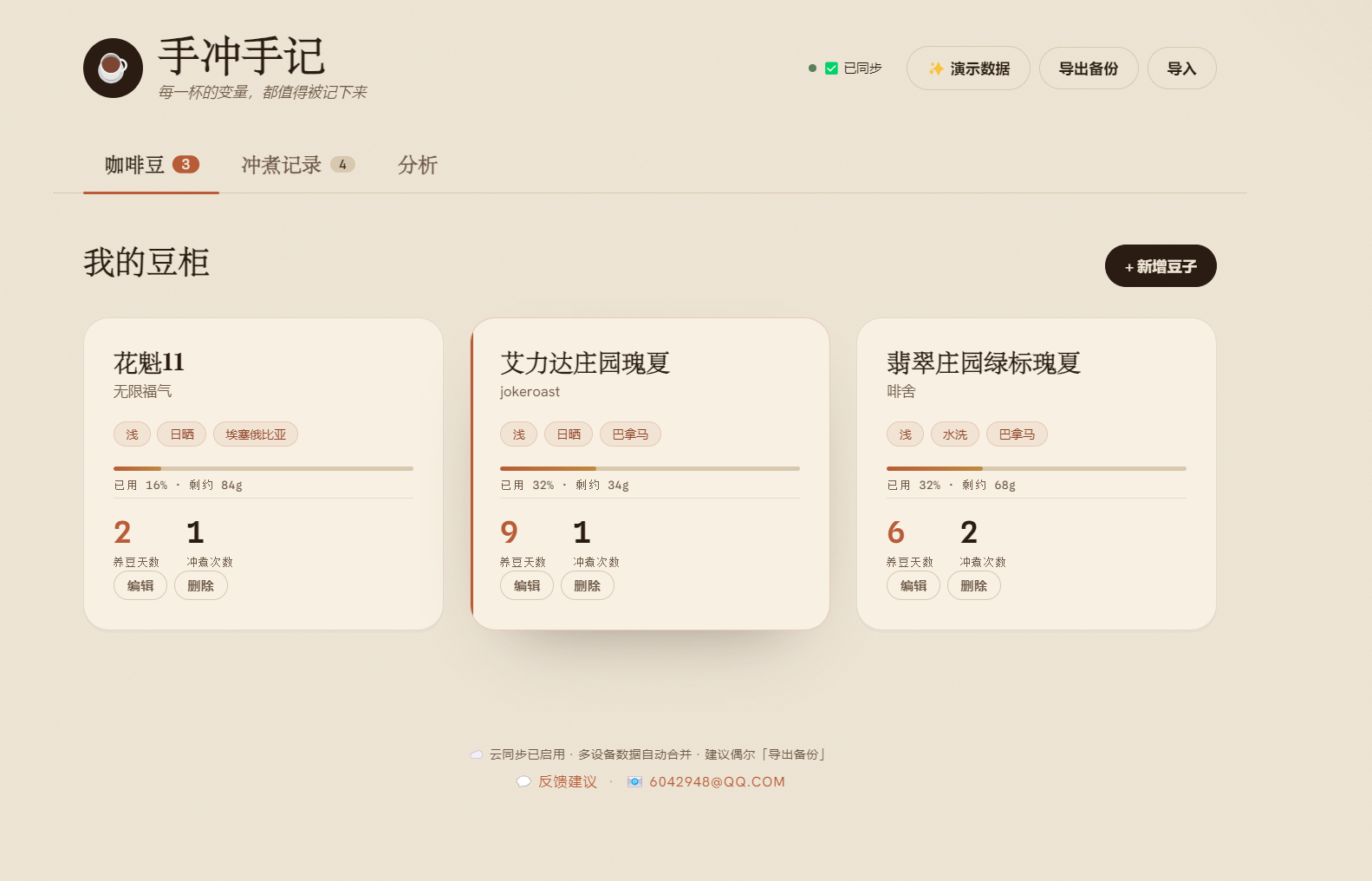
Task: Click the sparkle icon in 演示数据
Action: pyautogui.click(x=936, y=69)
